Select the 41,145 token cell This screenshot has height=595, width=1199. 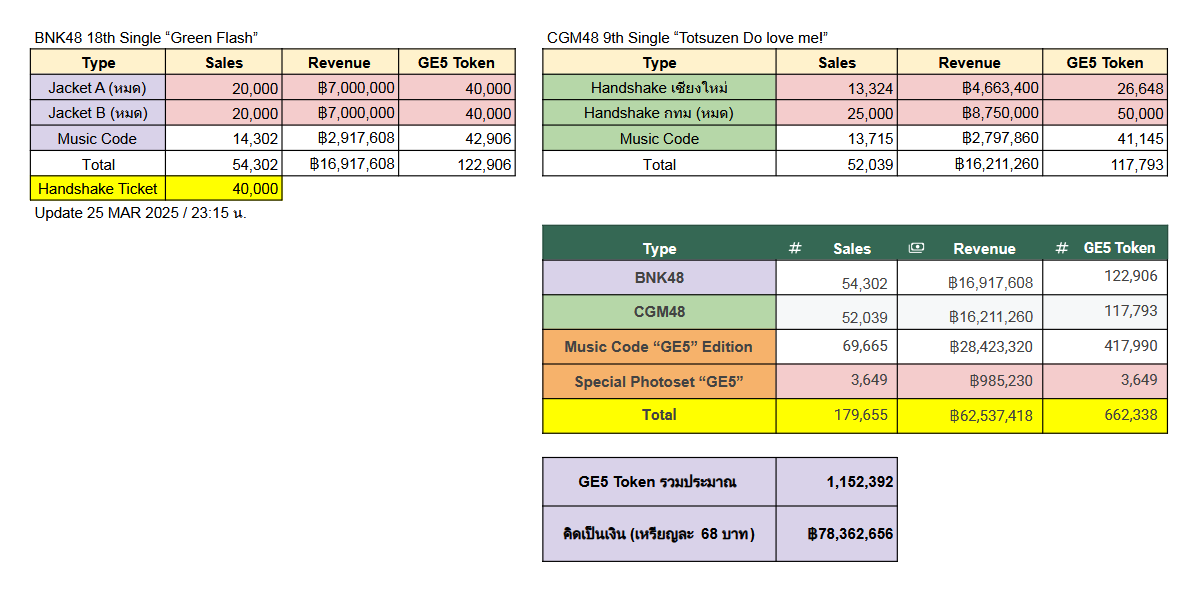[1106, 138]
